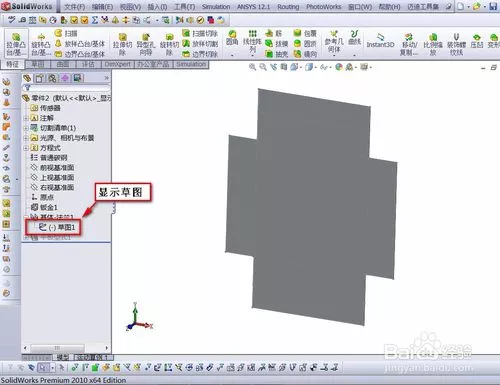Select the 旋转切除 revolved cut tool
The height and width of the screenshot is (385, 500).
point(169,44)
